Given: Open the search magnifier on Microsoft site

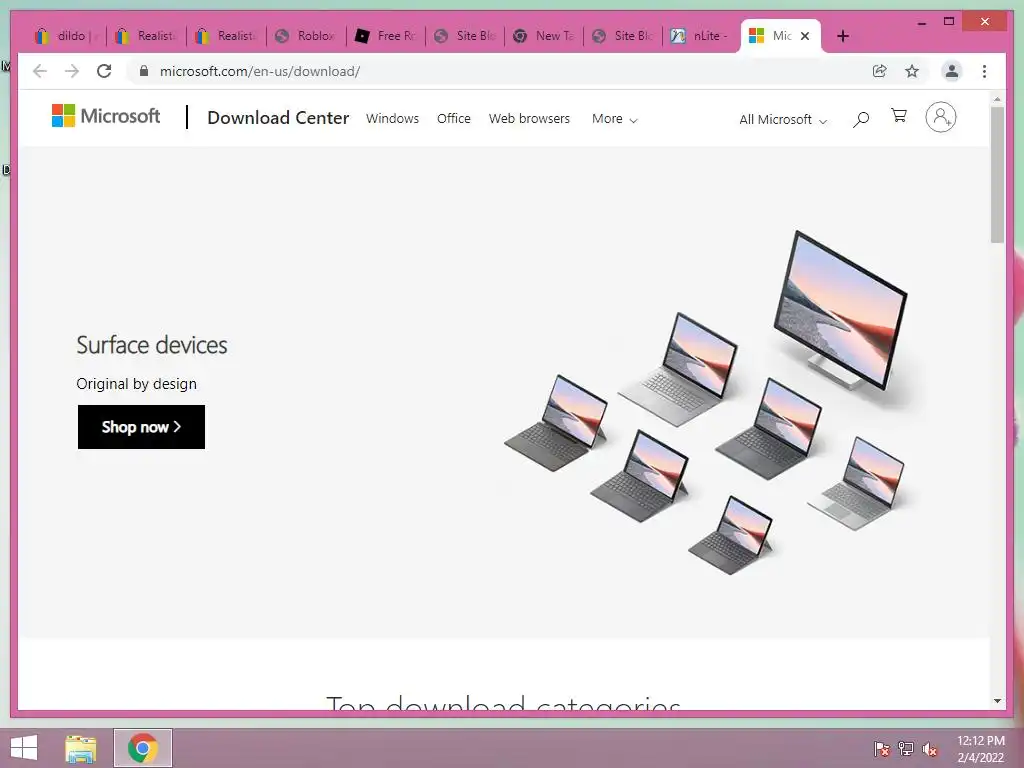Looking at the screenshot, I should (x=861, y=119).
